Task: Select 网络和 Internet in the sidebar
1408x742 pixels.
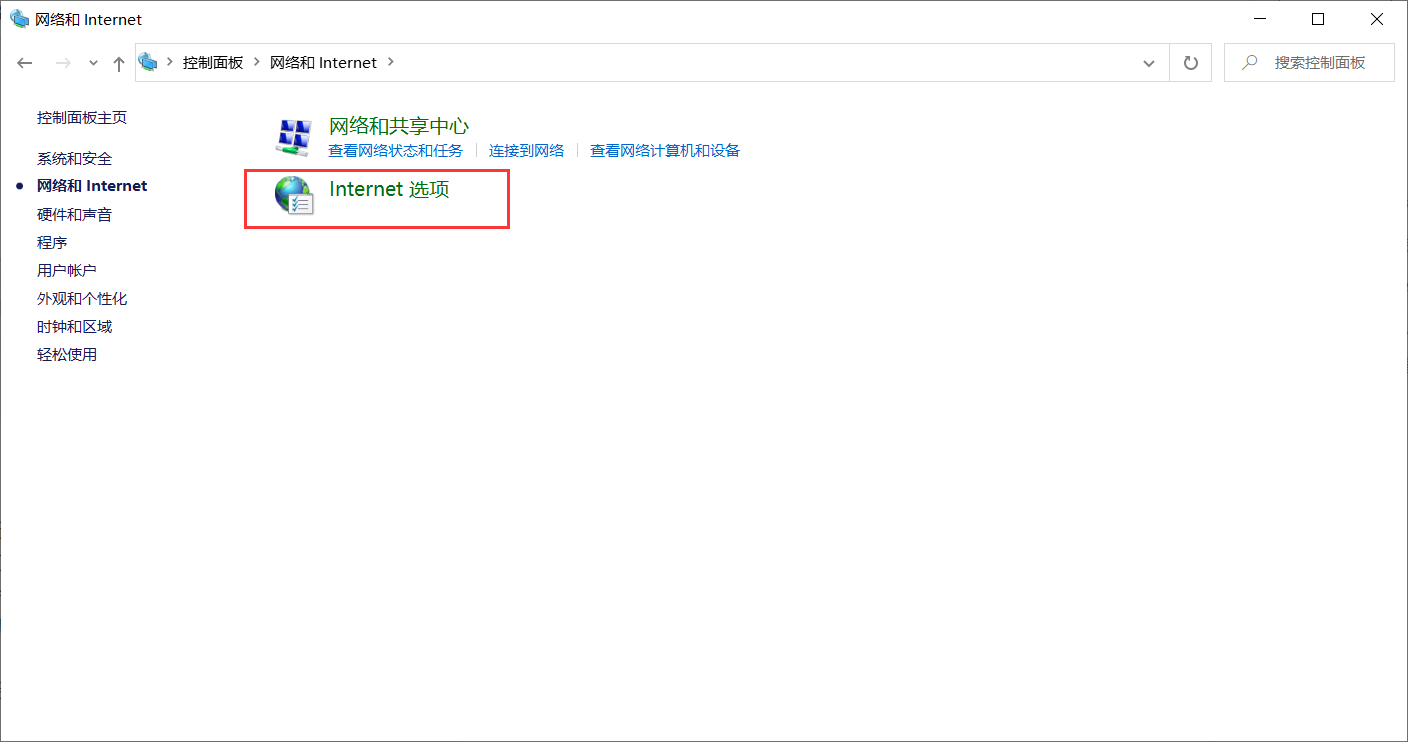Action: [92, 186]
